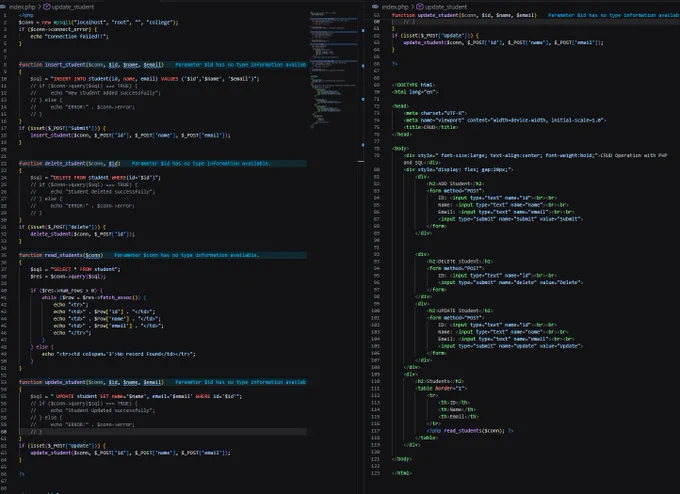Click the PHP file icon in right breadcrumb
Screen dimensions: 680x494
(x=376, y=7)
